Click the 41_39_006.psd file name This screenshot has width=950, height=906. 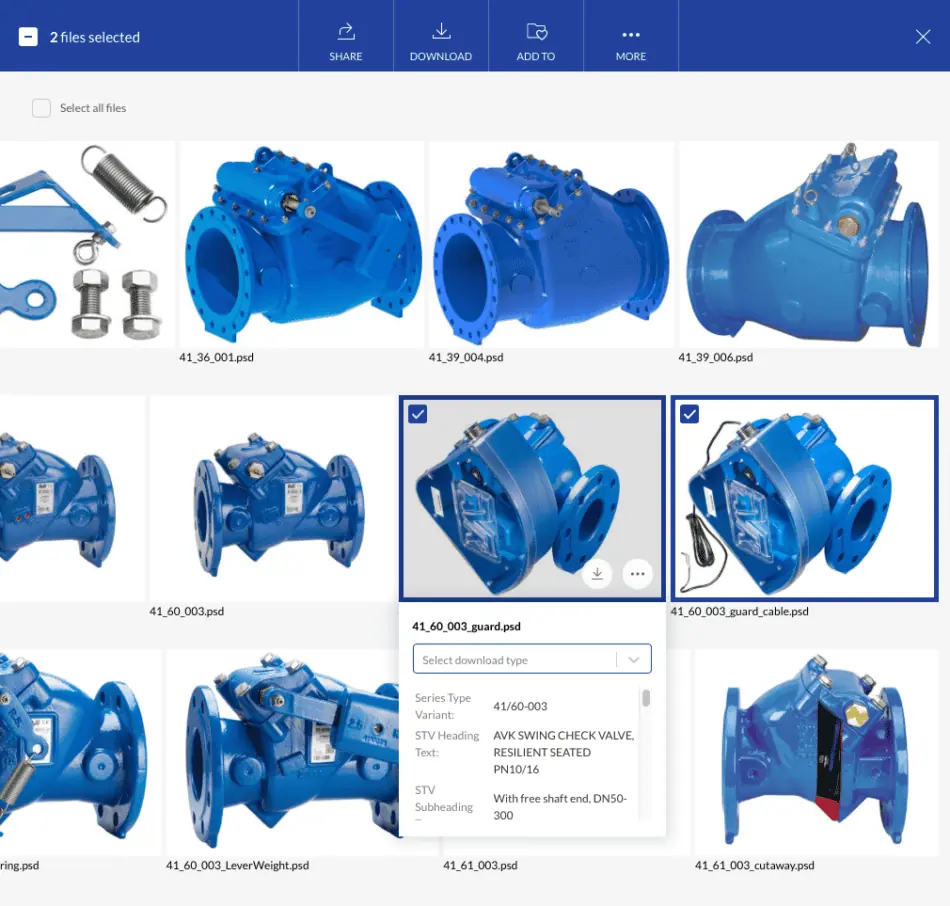(716, 358)
